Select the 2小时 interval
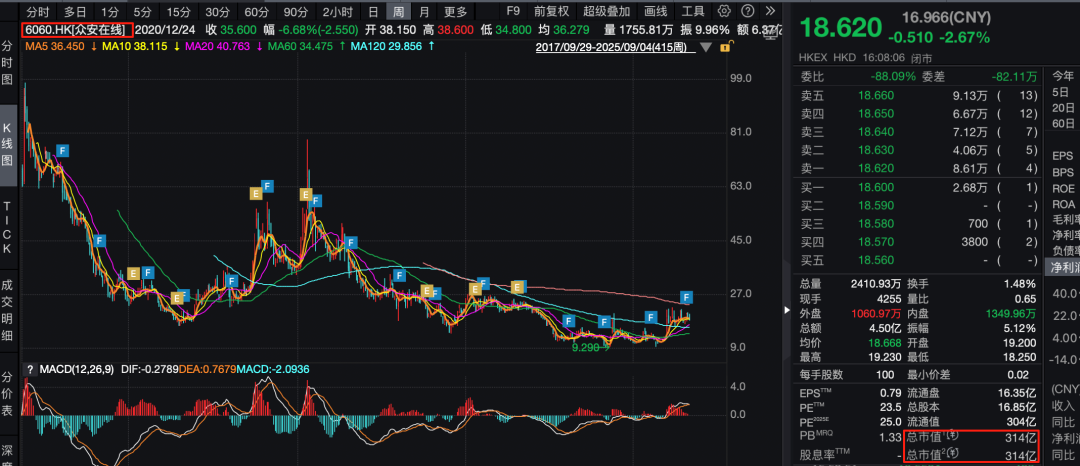This screenshot has height=466, width=1080. [x=337, y=11]
